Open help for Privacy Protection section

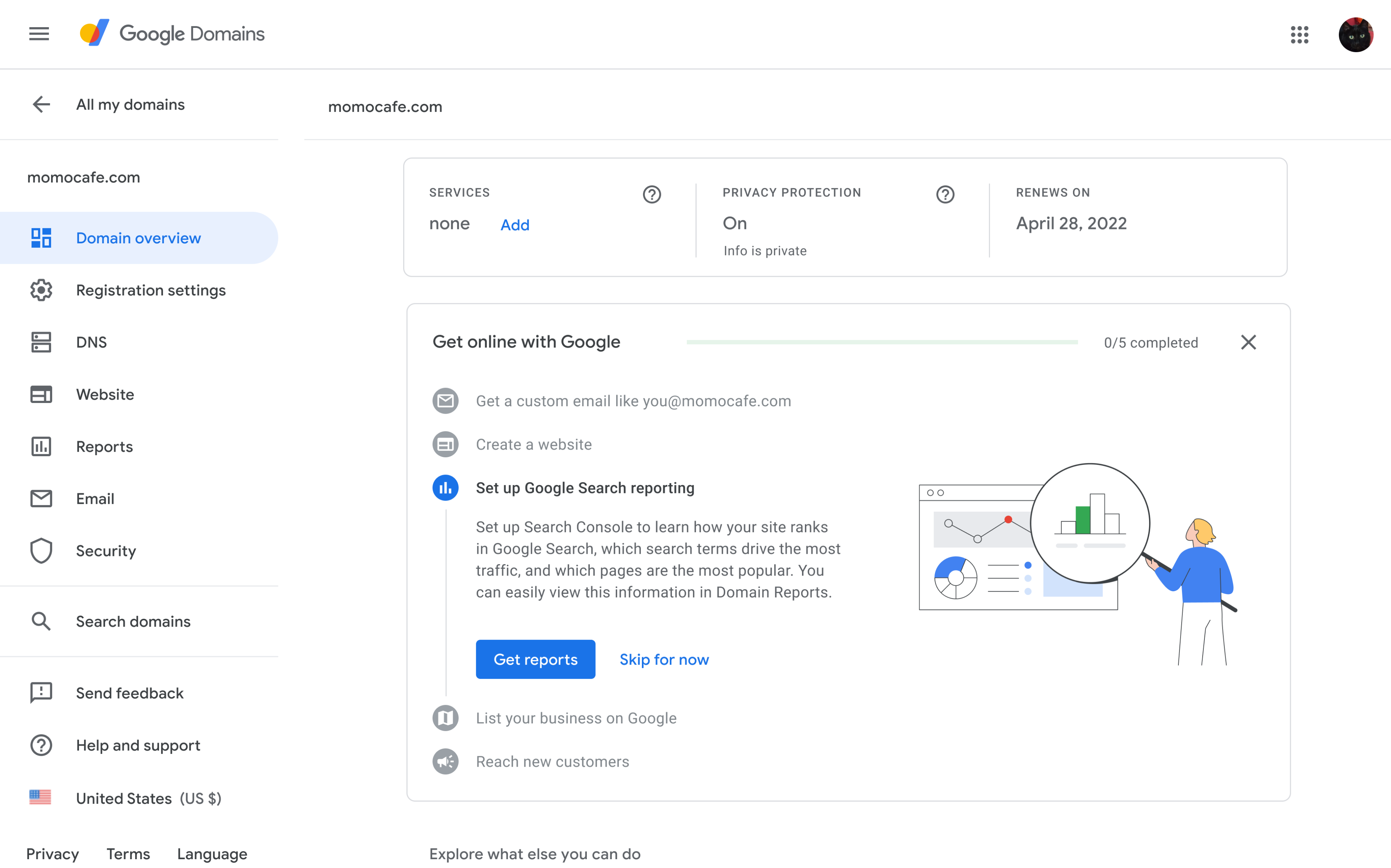(x=945, y=195)
